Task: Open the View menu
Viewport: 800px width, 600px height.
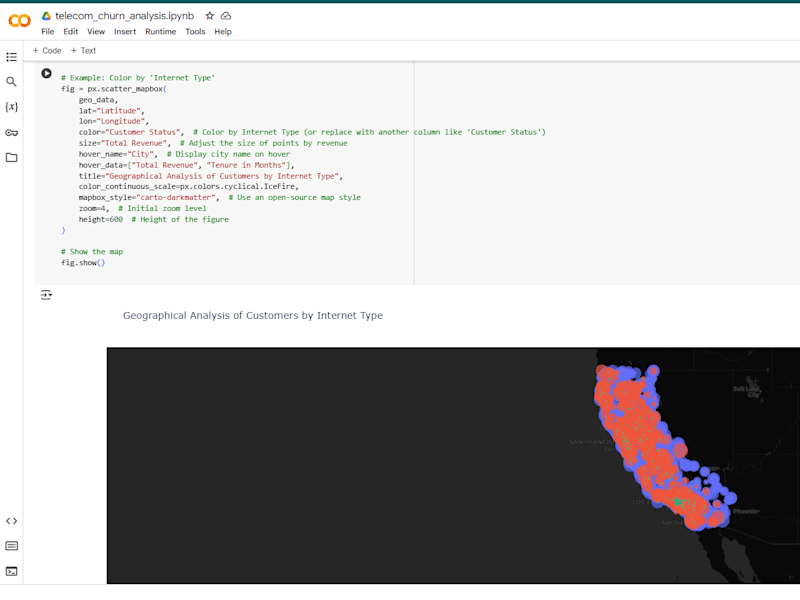Action: click(x=96, y=32)
